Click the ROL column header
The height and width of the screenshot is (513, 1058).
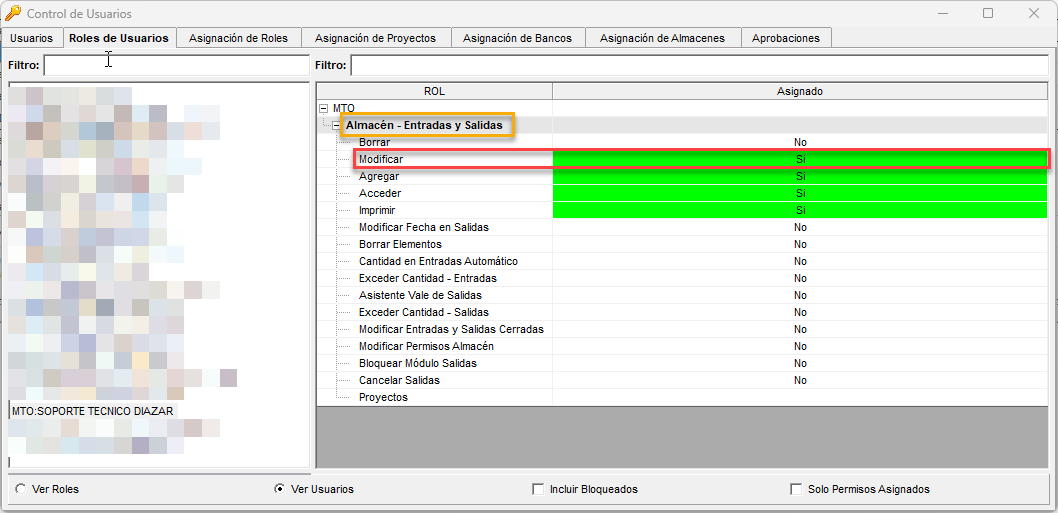[x=435, y=90]
